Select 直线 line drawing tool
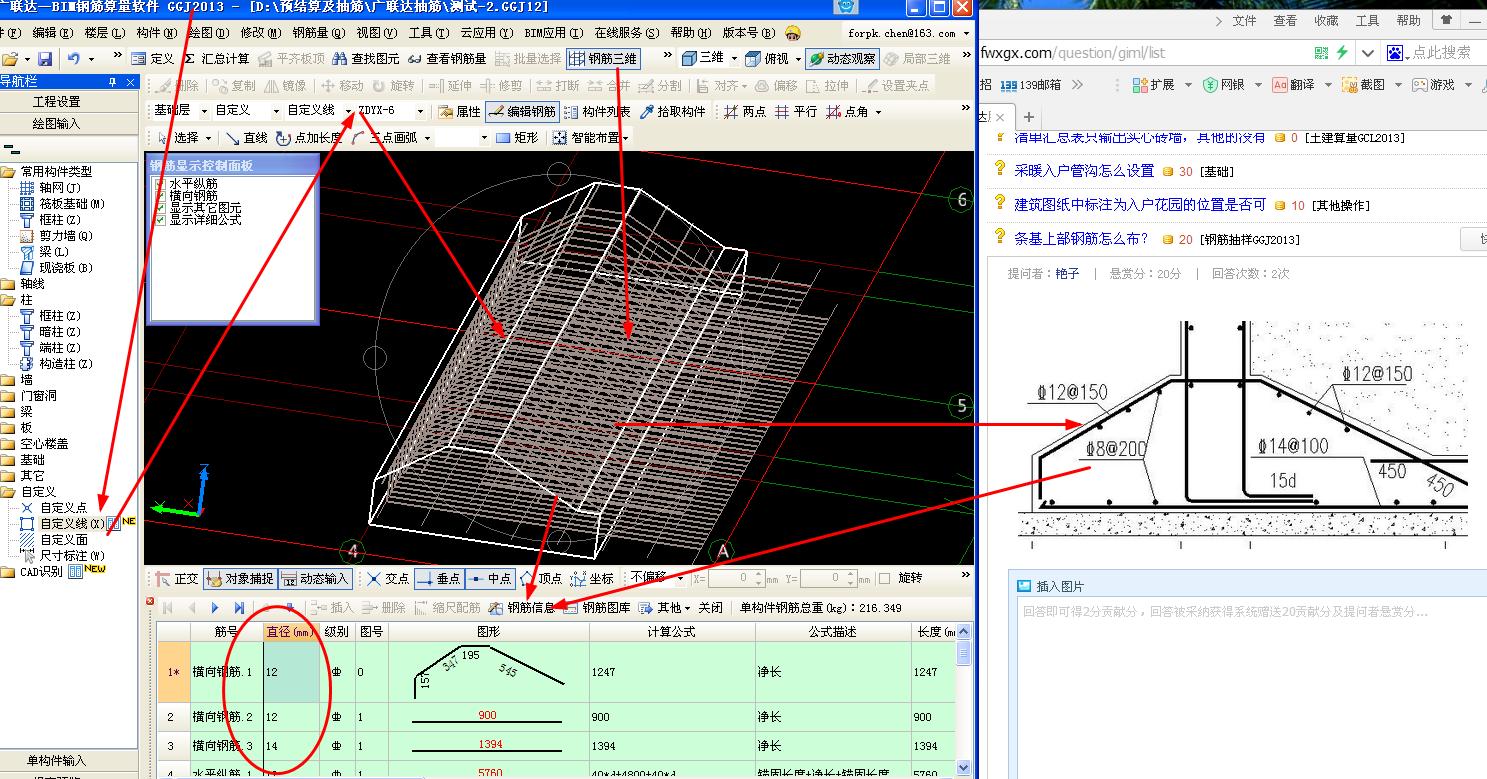Screen dimensions: 1487x779 coord(247,138)
